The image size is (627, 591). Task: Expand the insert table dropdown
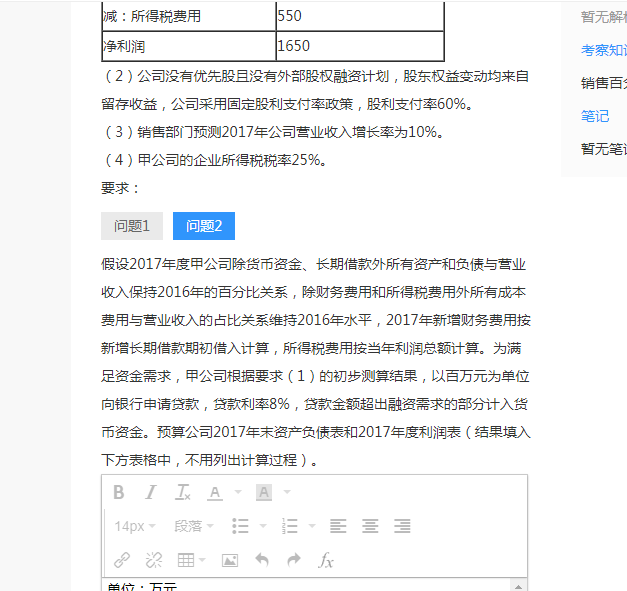pos(203,560)
